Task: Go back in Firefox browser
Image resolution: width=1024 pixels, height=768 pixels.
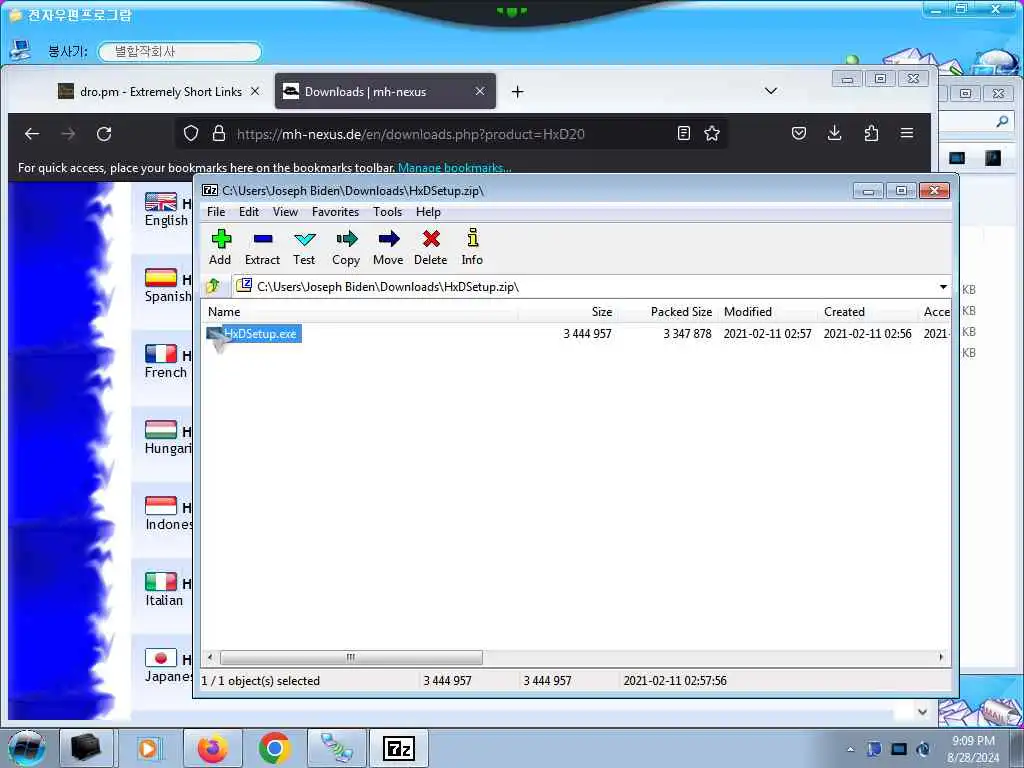Action: point(32,134)
